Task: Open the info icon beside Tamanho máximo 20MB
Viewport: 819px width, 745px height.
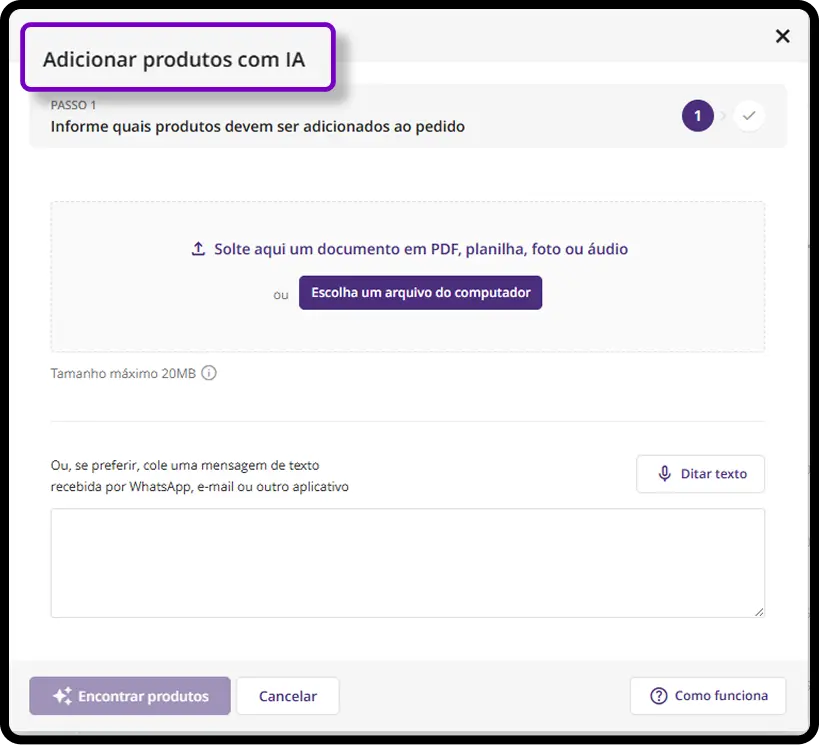Action: click(x=208, y=373)
